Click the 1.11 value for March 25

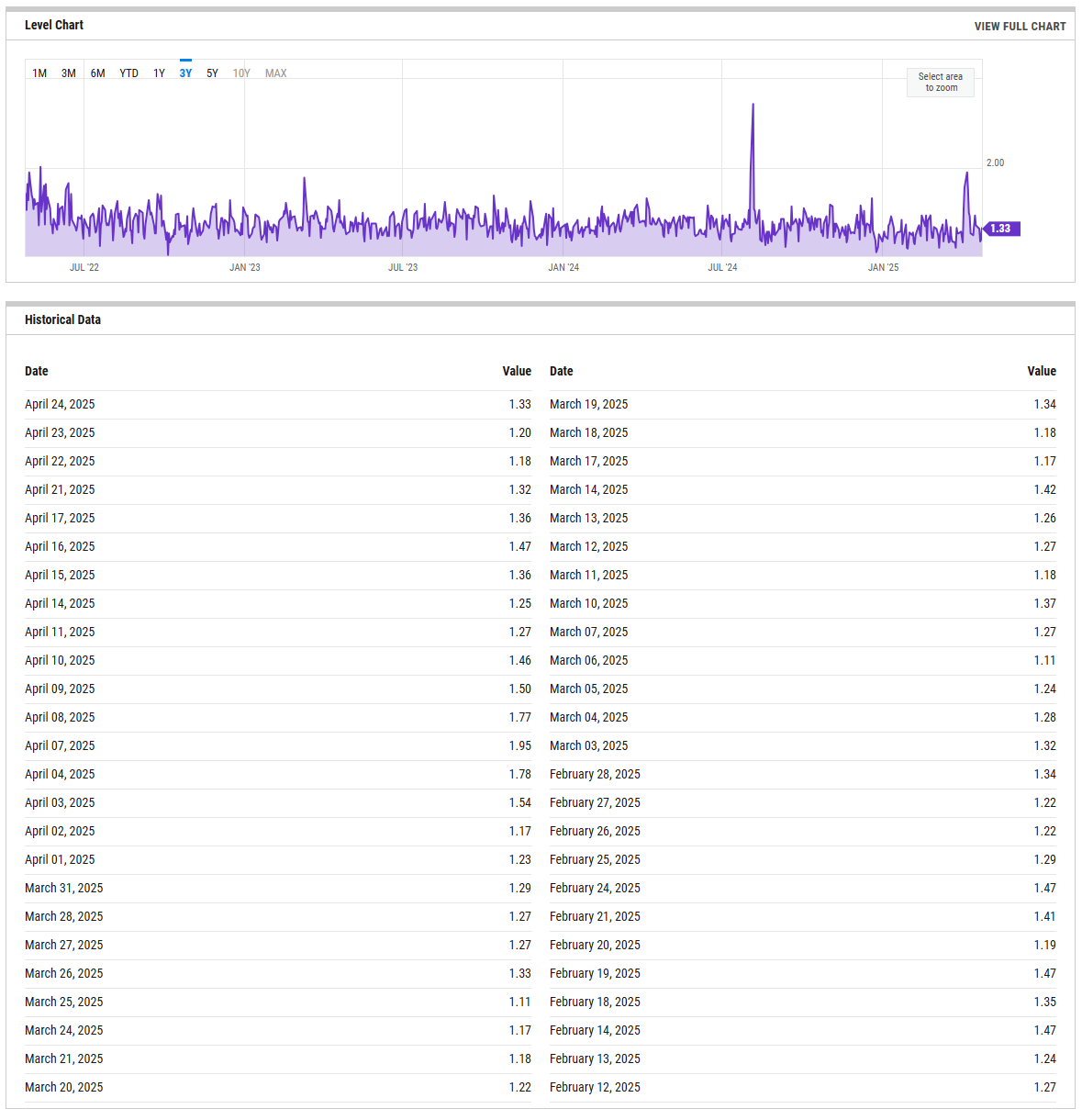[520, 1002]
